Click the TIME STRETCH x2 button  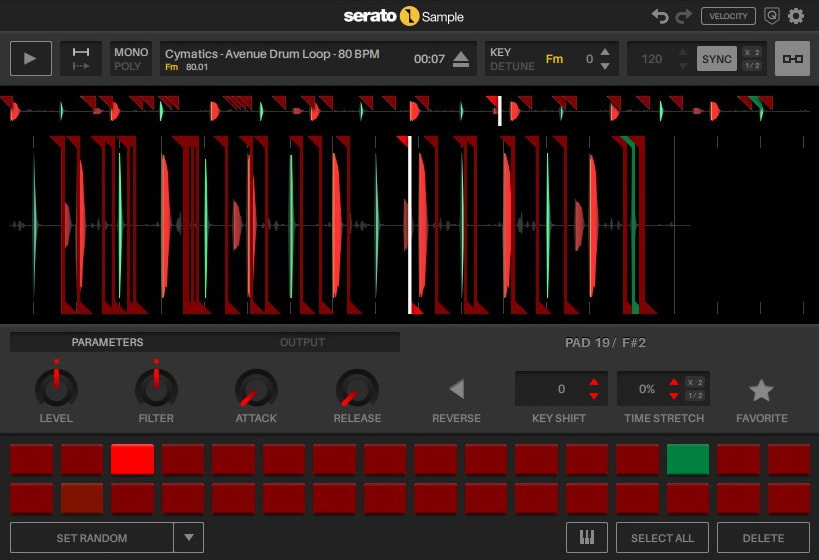tap(695, 382)
